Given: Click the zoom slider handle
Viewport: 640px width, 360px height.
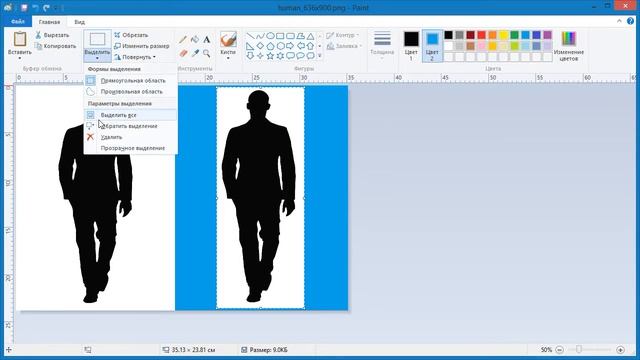Looking at the screenshot, I should [x=579, y=350].
